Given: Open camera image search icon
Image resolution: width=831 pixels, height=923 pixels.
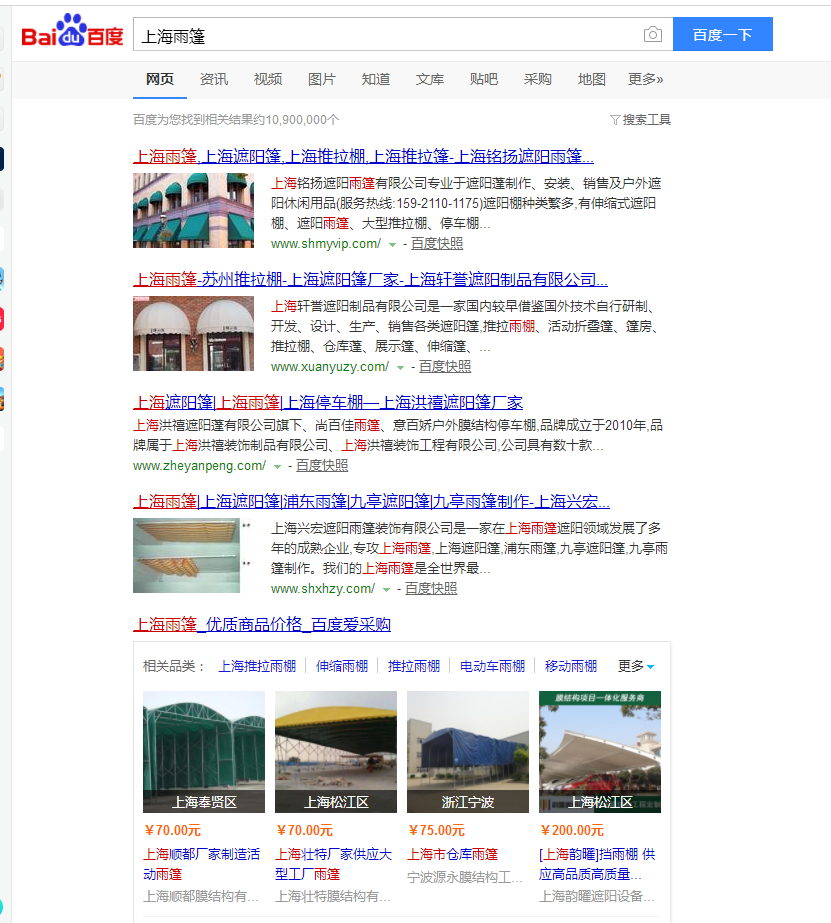Looking at the screenshot, I should (x=652, y=35).
